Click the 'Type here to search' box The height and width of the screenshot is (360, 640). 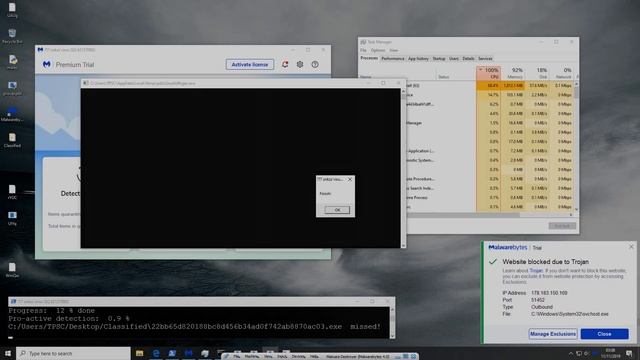click(x=73, y=353)
